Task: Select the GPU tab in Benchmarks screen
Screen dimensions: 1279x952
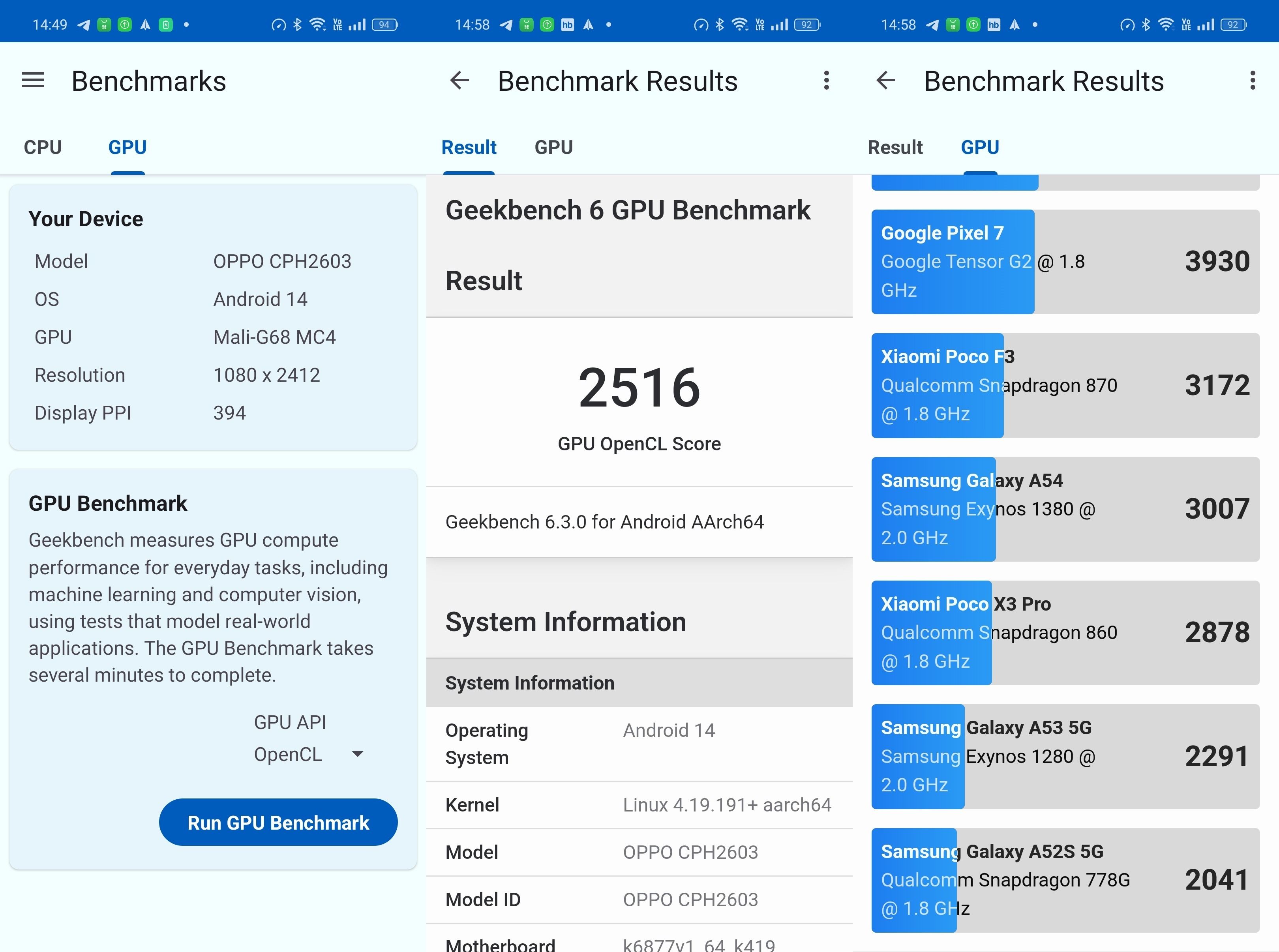Action: 128,148
